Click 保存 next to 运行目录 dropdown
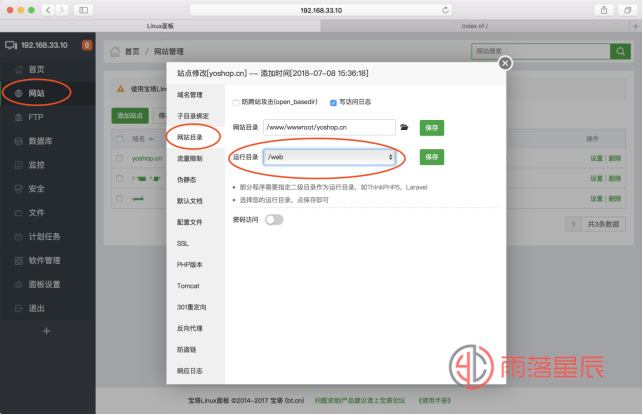This screenshot has height=415, width=643. click(431, 157)
